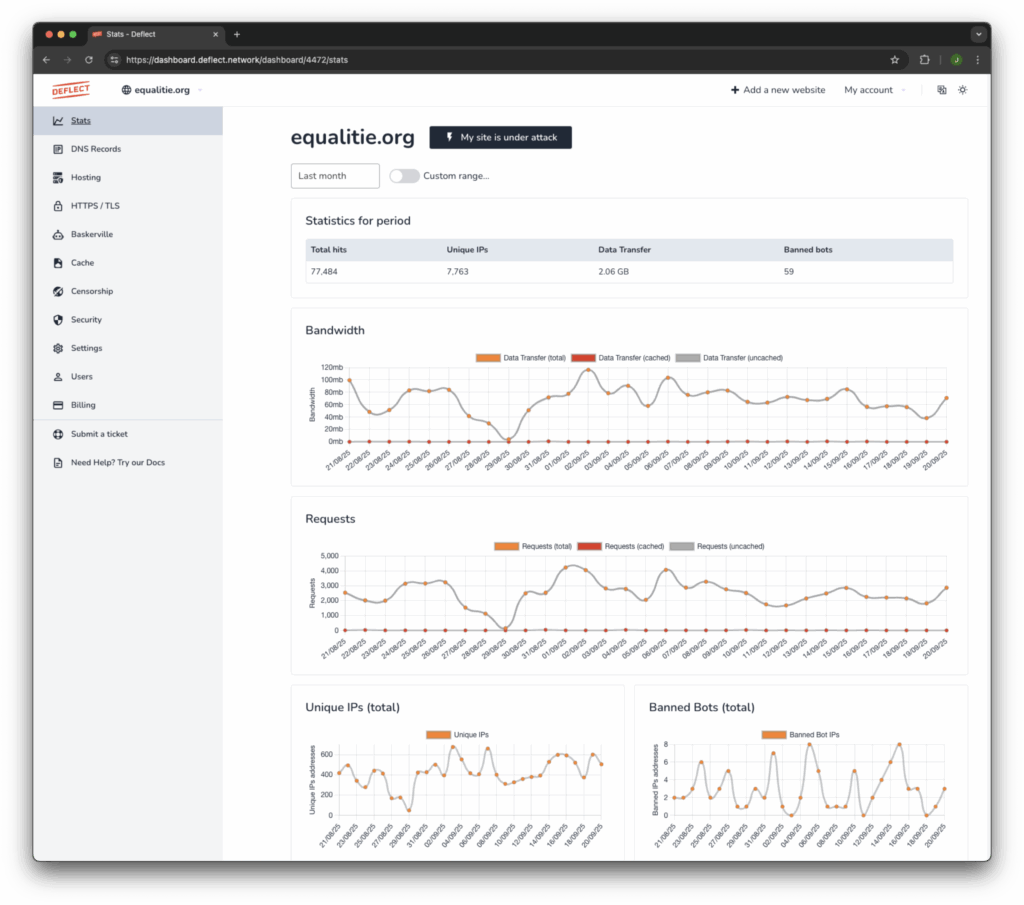
Task: Open the Last month period dropdown
Action: coord(335,176)
